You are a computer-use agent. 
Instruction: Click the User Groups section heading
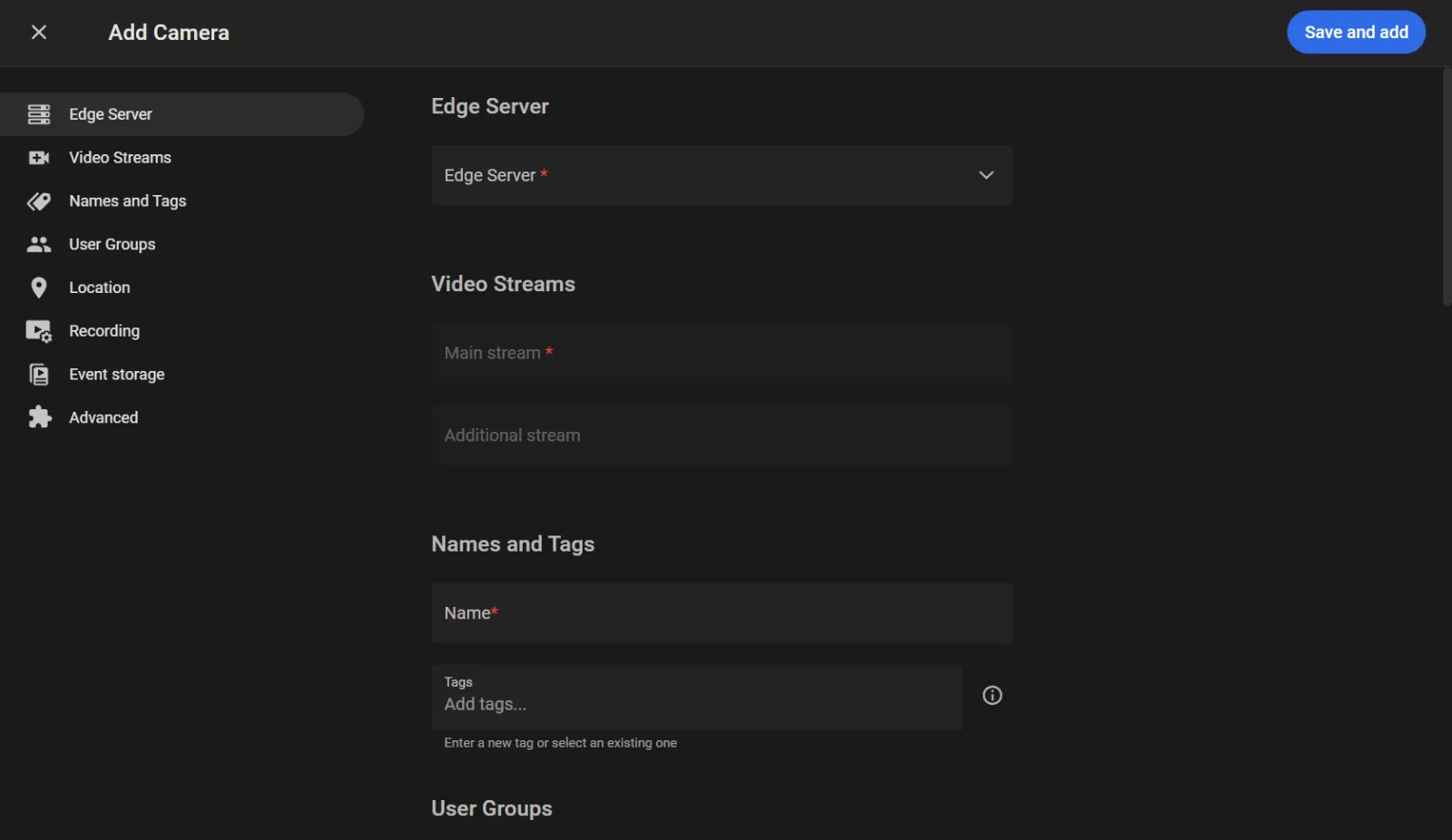pyautogui.click(x=492, y=808)
